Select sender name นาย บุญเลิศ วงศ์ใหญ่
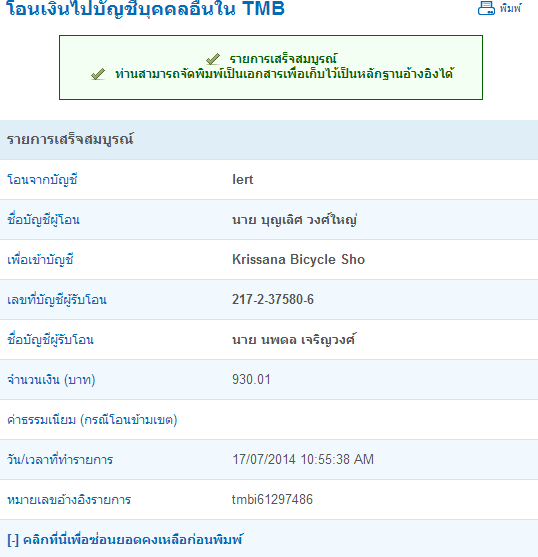Image resolution: width=538 pixels, height=557 pixels. pyautogui.click(x=294, y=220)
